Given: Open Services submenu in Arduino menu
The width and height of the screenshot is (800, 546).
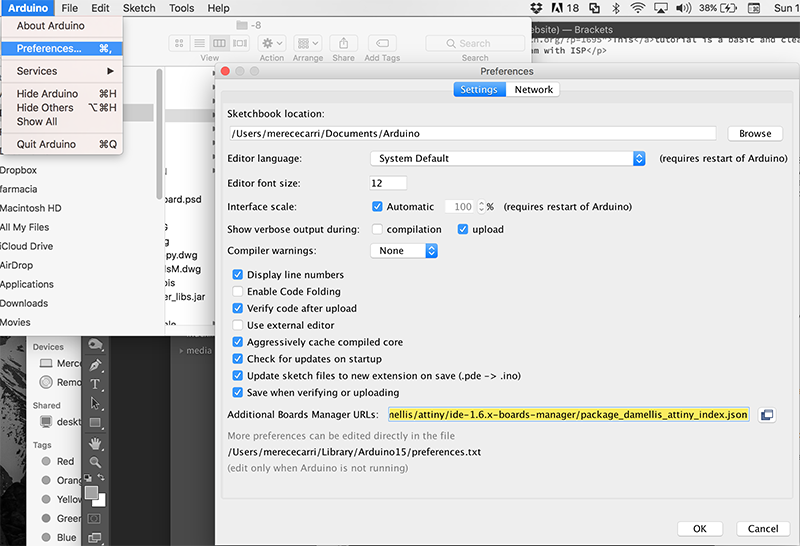Looking at the screenshot, I should [x=62, y=71].
